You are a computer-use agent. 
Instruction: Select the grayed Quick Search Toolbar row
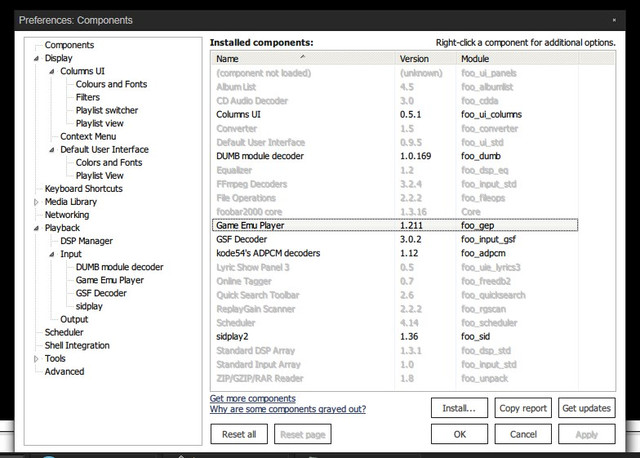(395, 295)
